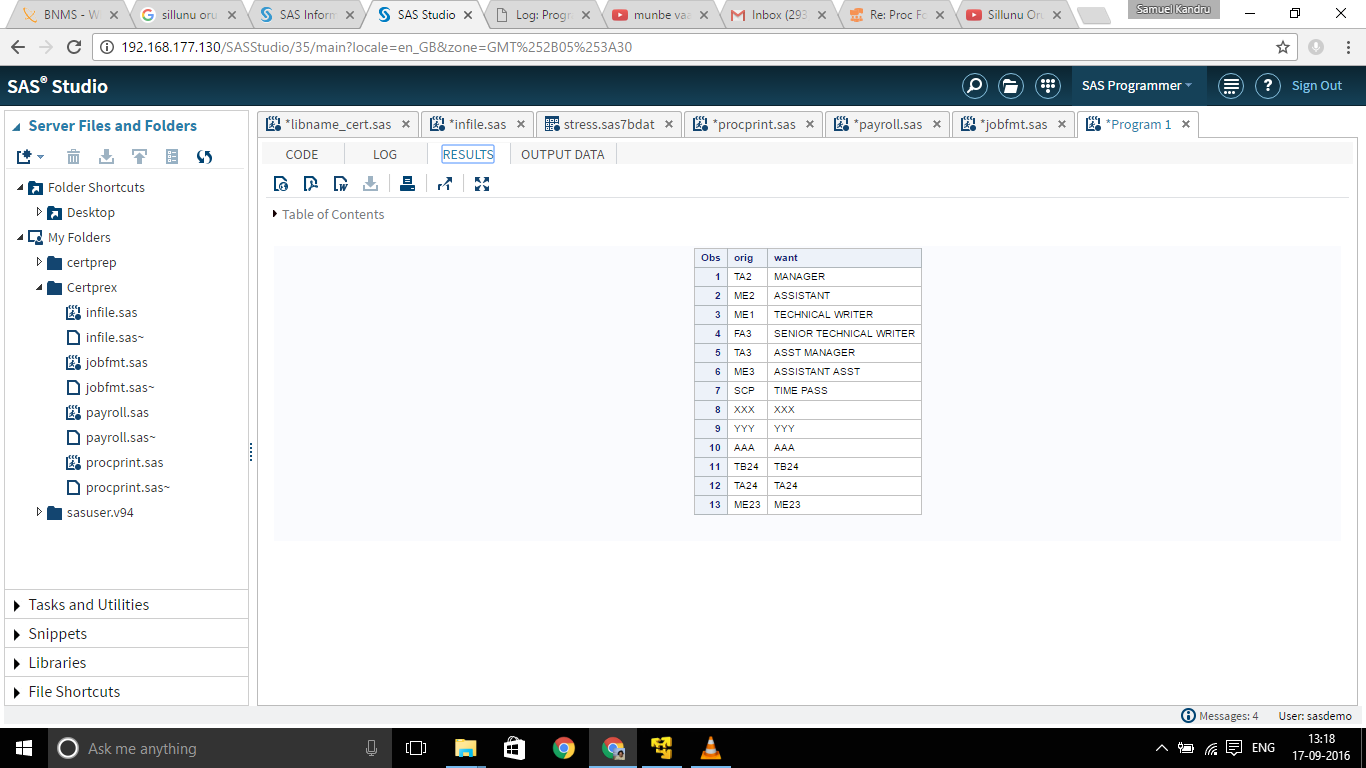The image size is (1366, 768).
Task: Open the applications grid in the header
Action: pos(1047,86)
